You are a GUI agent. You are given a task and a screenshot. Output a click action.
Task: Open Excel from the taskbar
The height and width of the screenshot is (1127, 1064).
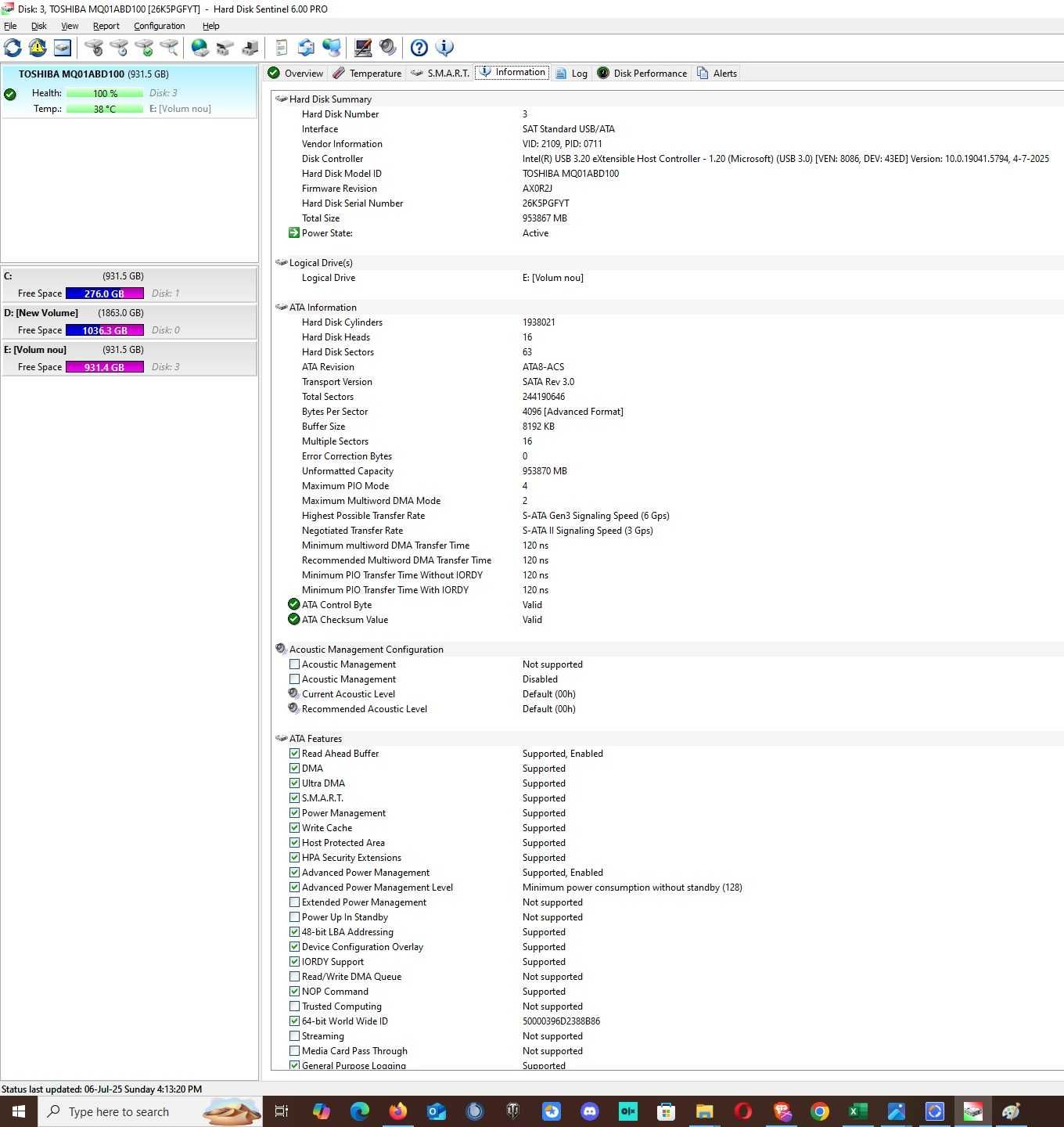pyautogui.click(x=858, y=1111)
